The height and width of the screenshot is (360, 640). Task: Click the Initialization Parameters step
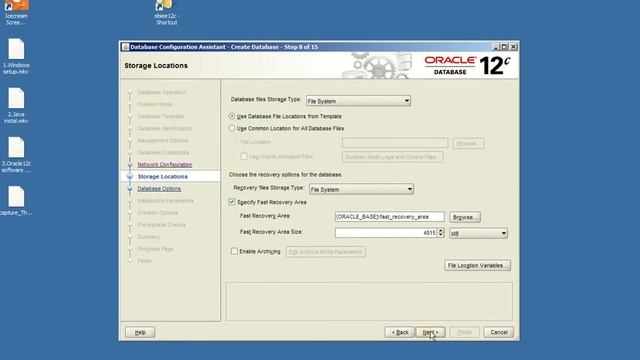point(165,201)
